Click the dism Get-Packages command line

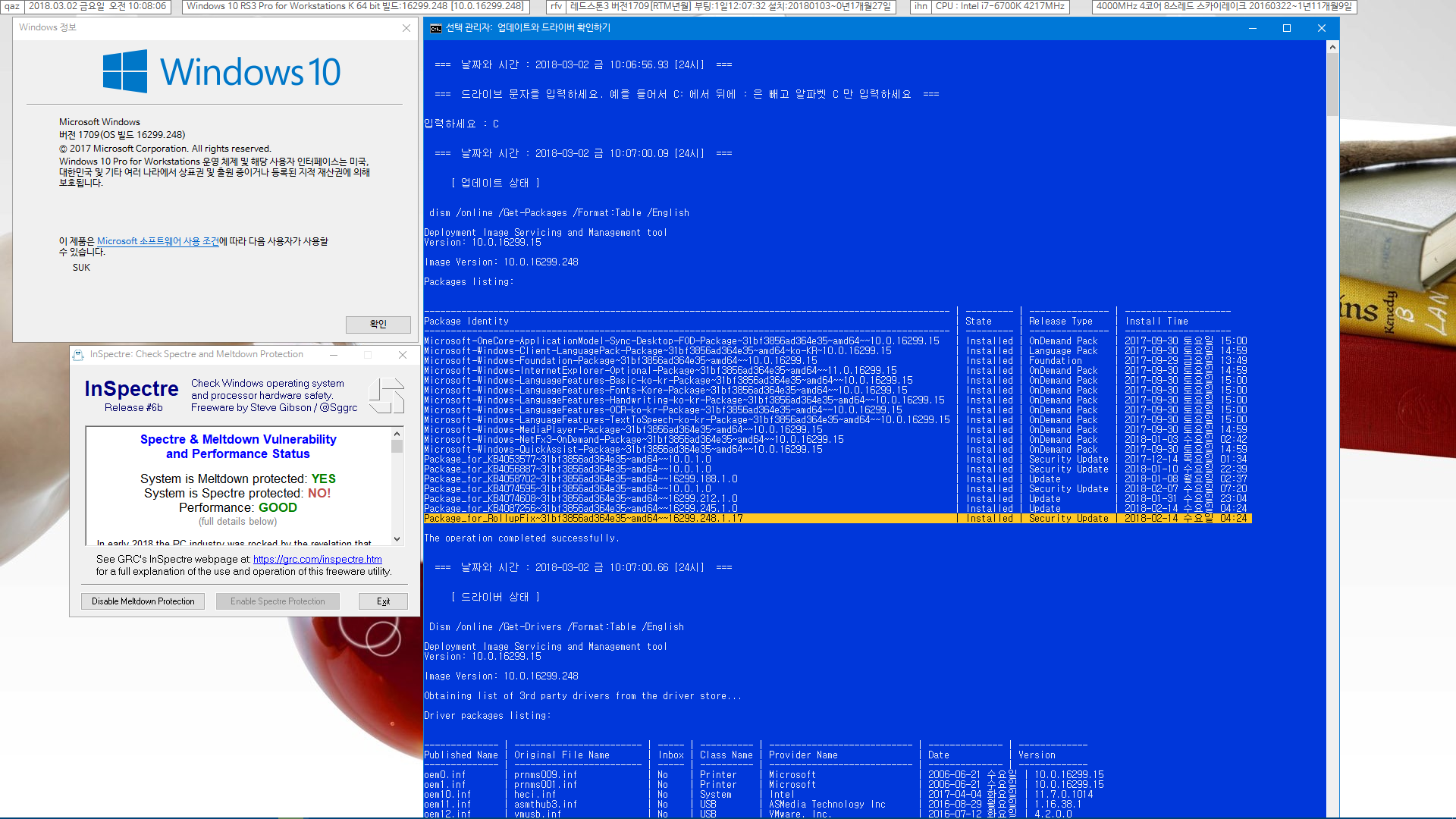tap(559, 213)
